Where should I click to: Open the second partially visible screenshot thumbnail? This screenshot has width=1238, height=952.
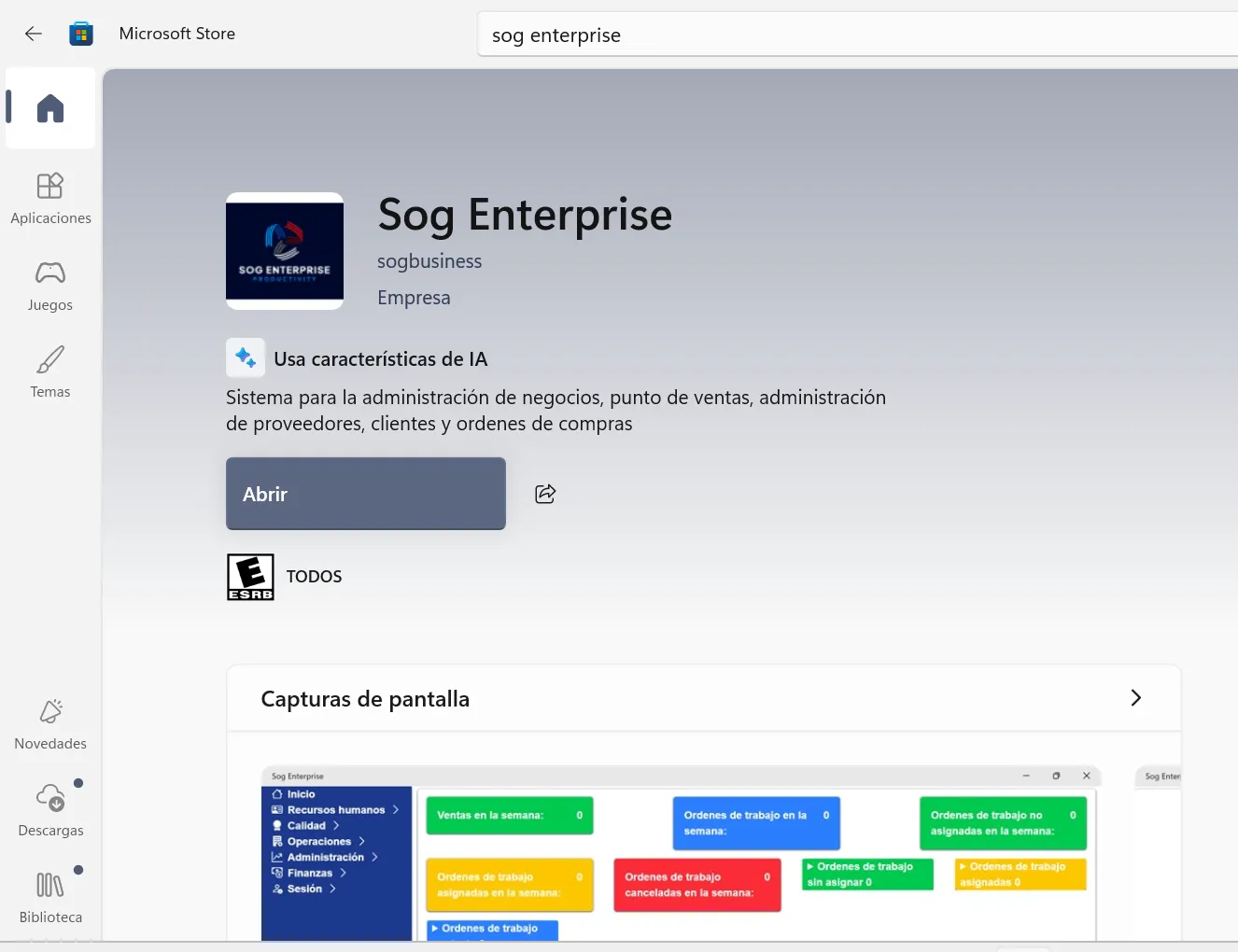pos(1158,853)
